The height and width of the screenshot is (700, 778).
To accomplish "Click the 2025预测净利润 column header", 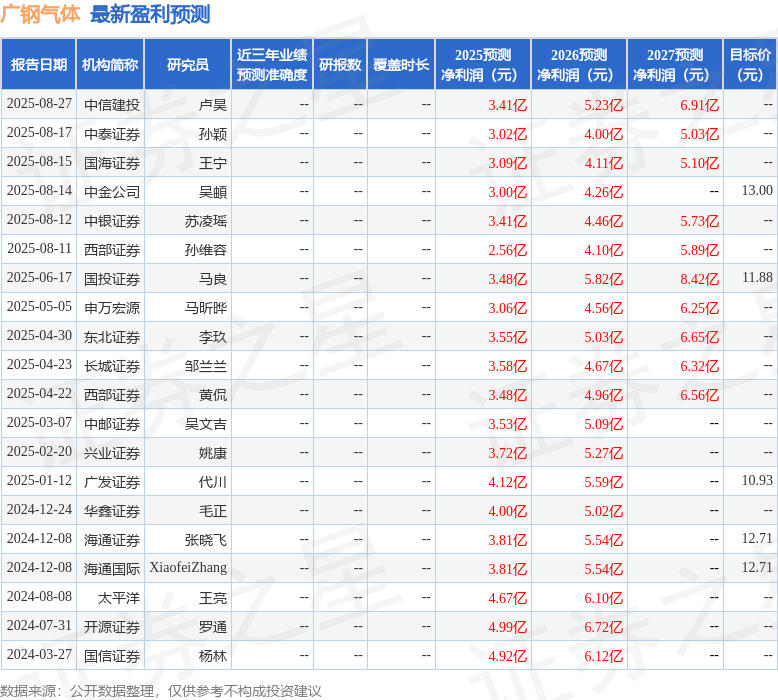I will (483, 64).
